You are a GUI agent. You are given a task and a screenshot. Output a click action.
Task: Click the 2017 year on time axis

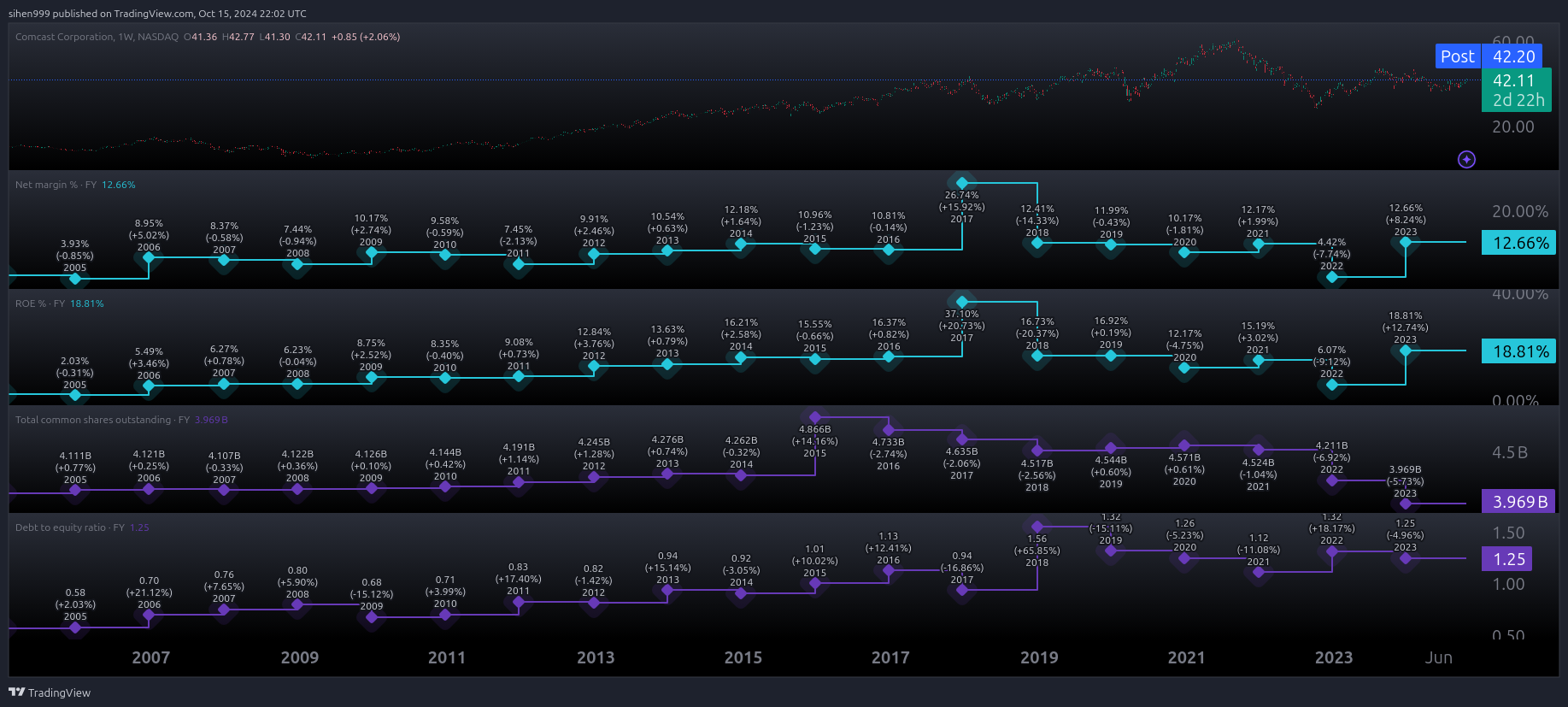[890, 657]
